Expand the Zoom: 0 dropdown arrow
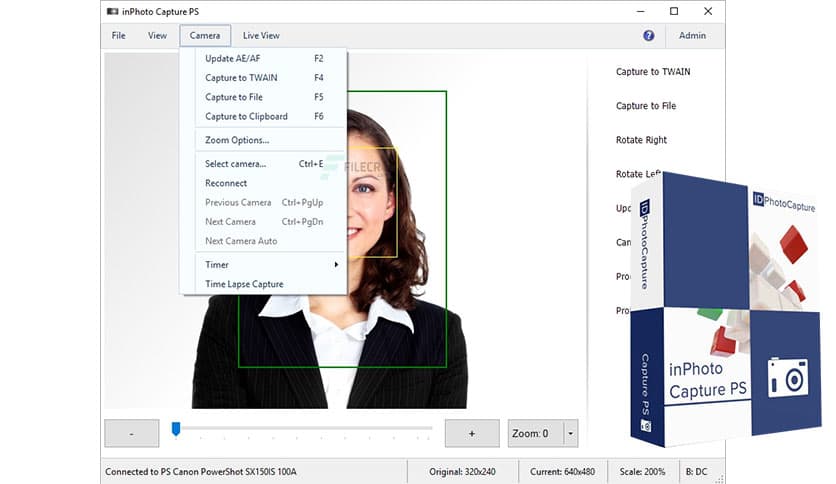 (x=570, y=434)
